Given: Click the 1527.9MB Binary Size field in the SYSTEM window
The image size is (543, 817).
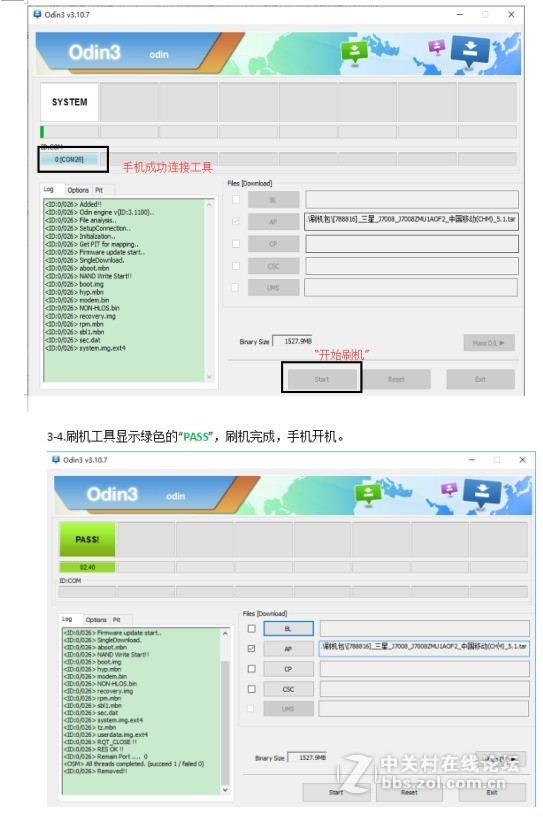Looking at the screenshot, I should point(292,341).
